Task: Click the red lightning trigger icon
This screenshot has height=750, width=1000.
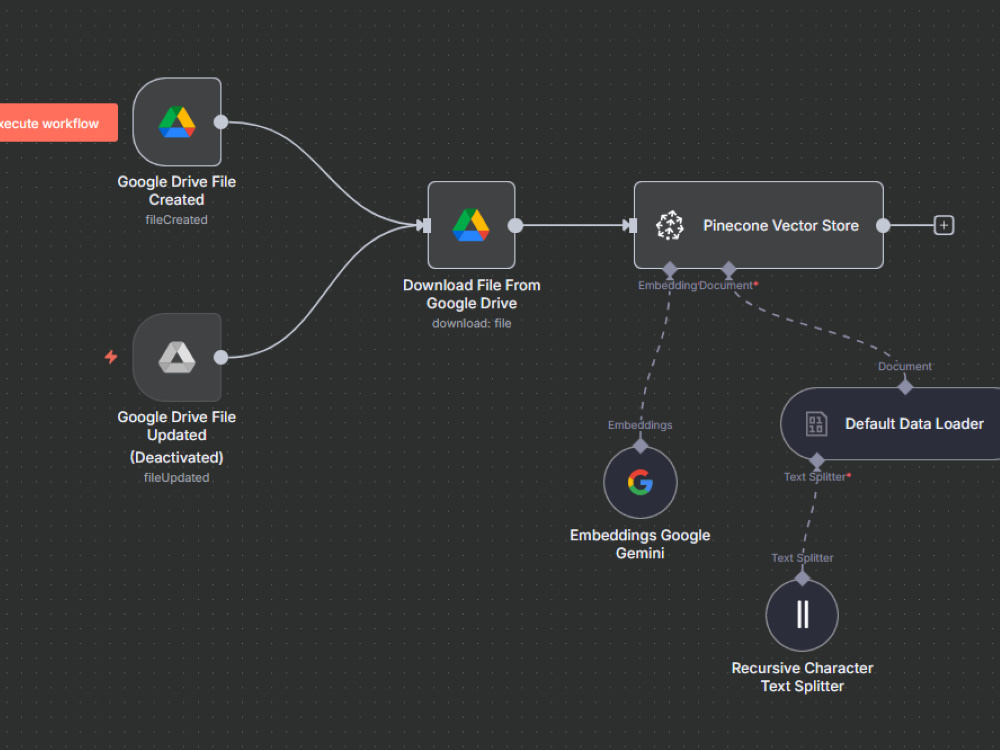Action: pos(111,357)
